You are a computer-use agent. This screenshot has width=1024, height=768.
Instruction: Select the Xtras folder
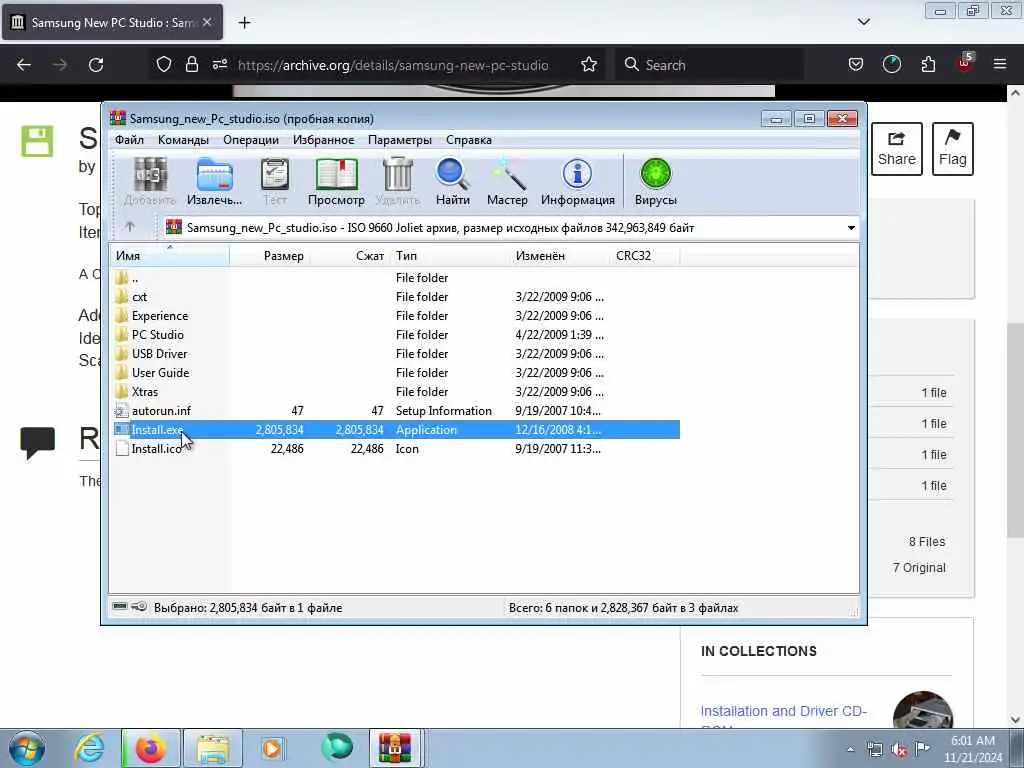tap(145, 391)
